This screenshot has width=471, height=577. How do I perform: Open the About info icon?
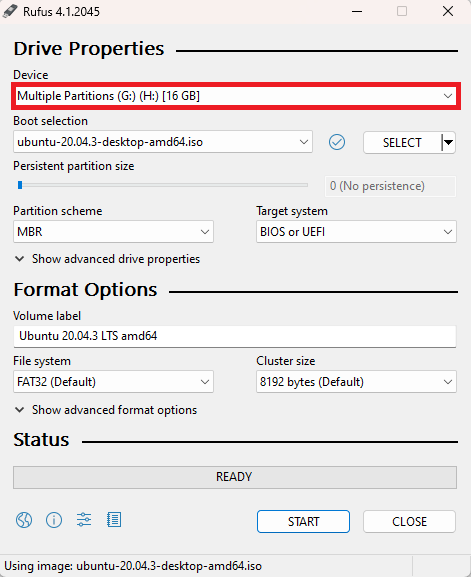54,520
